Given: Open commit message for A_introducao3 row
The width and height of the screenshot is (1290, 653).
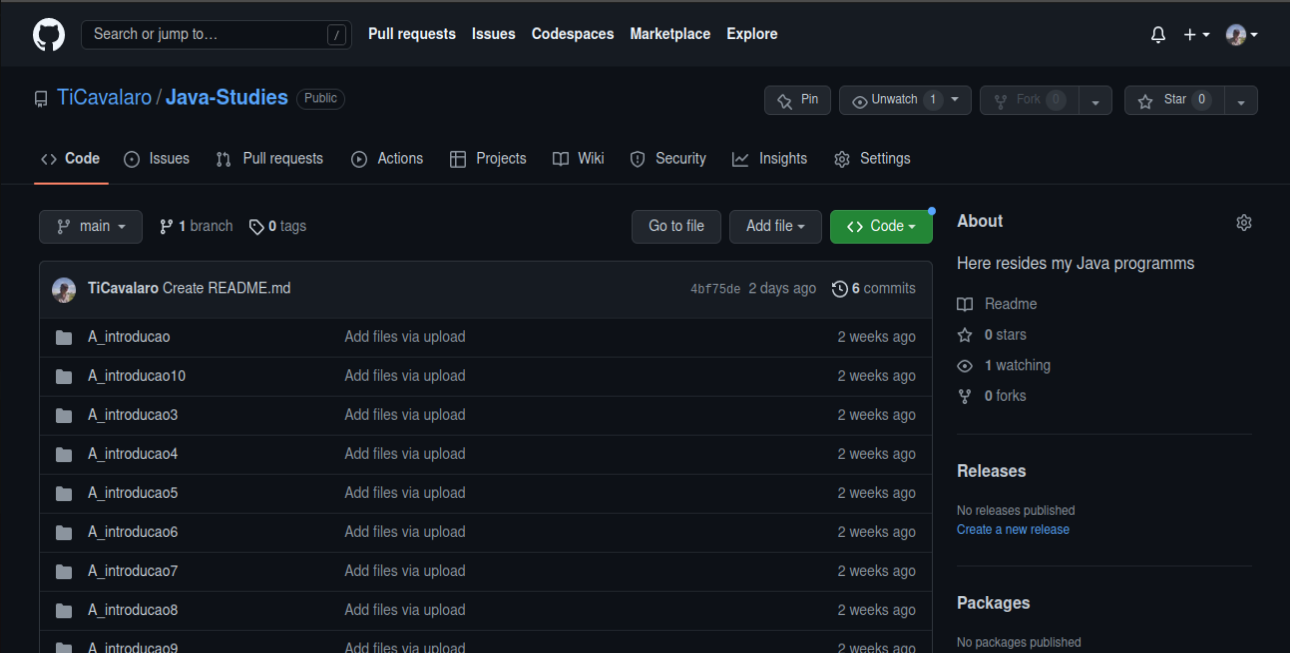Looking at the screenshot, I should (x=405, y=415).
